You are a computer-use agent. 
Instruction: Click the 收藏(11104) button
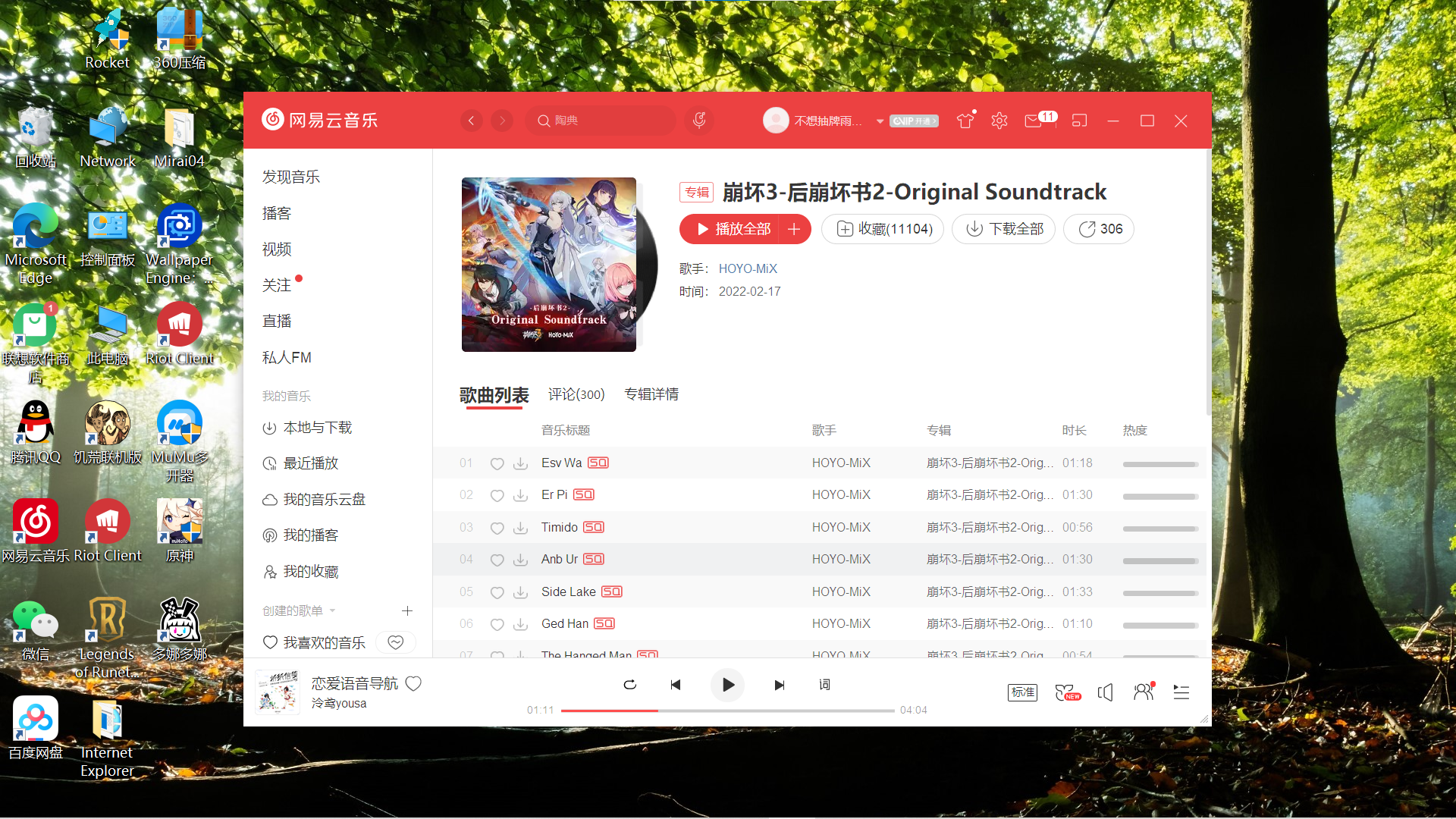click(x=883, y=229)
